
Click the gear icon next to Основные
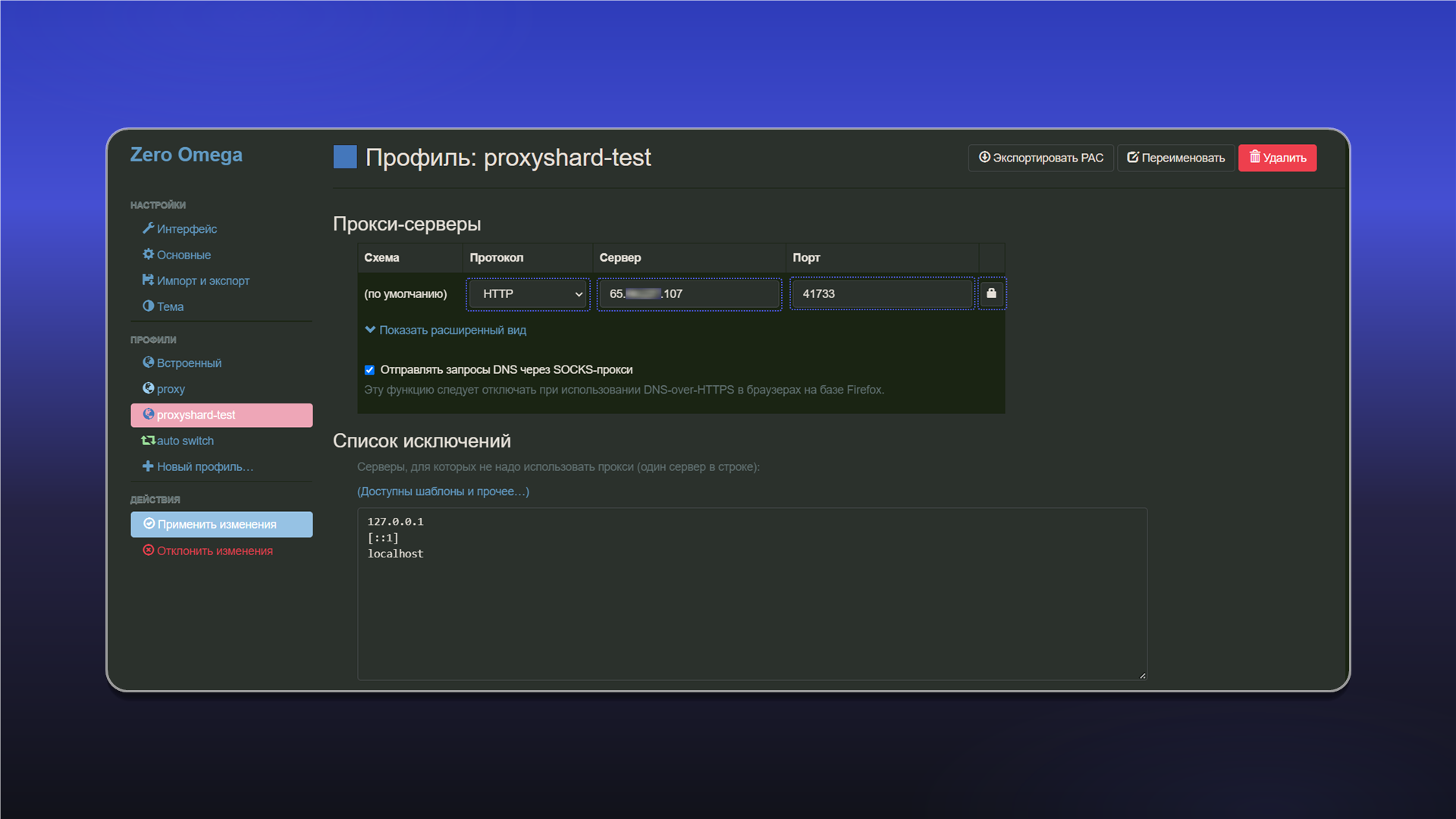point(149,254)
